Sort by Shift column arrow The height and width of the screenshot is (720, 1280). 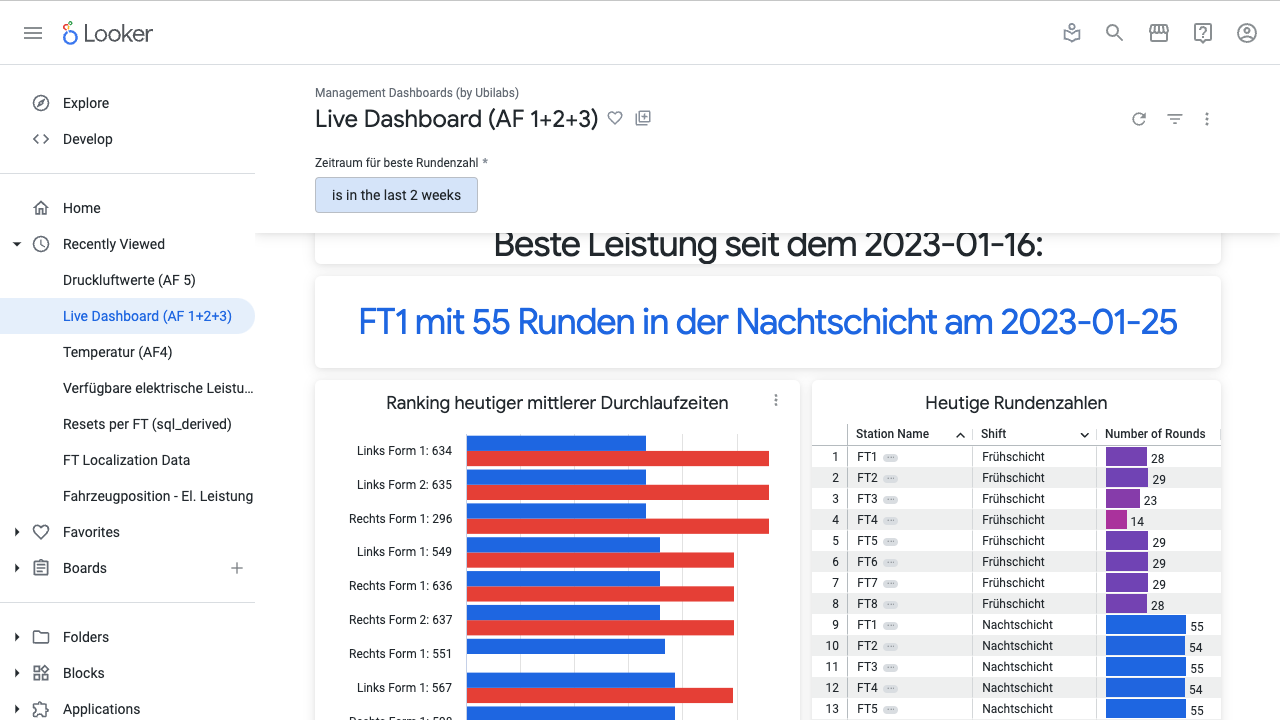1085,434
